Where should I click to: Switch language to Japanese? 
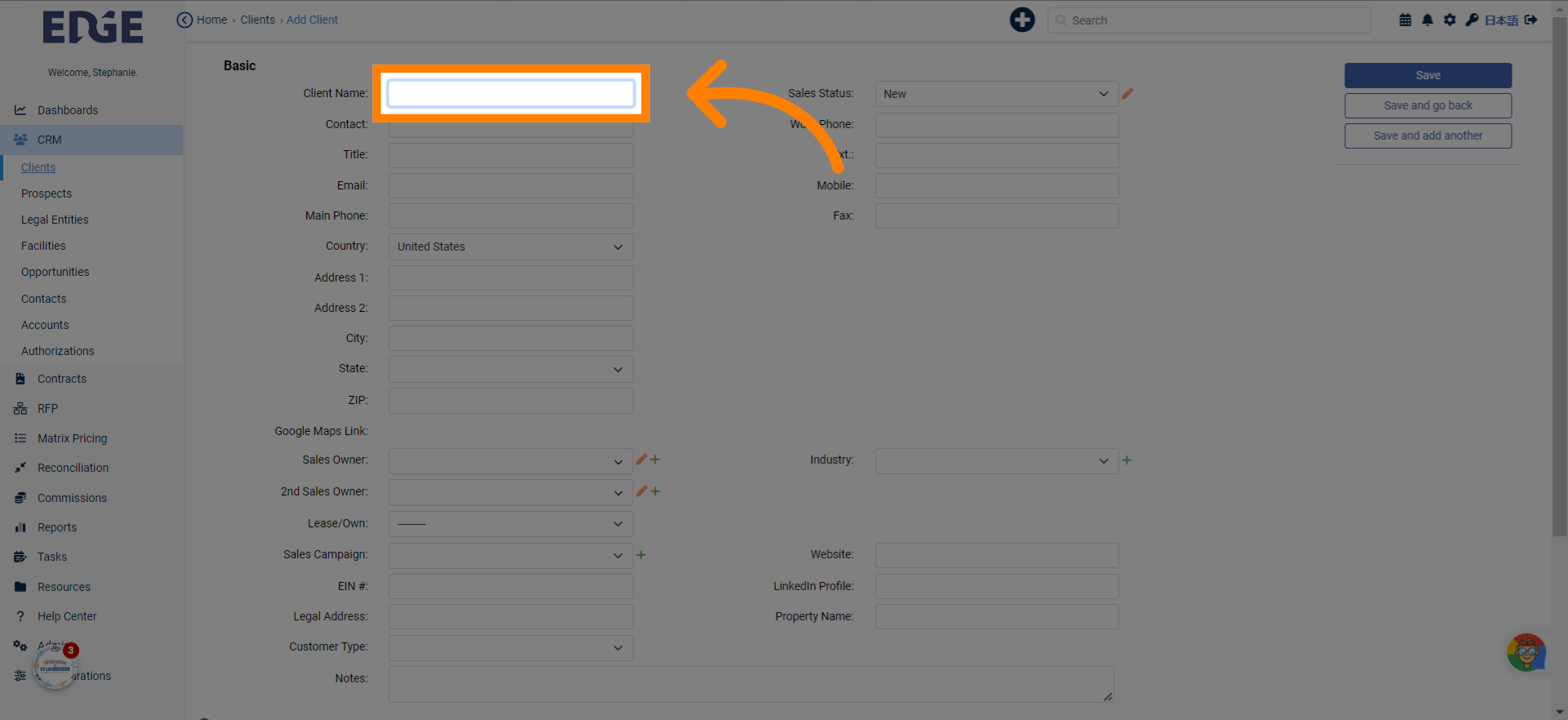[x=1501, y=20]
